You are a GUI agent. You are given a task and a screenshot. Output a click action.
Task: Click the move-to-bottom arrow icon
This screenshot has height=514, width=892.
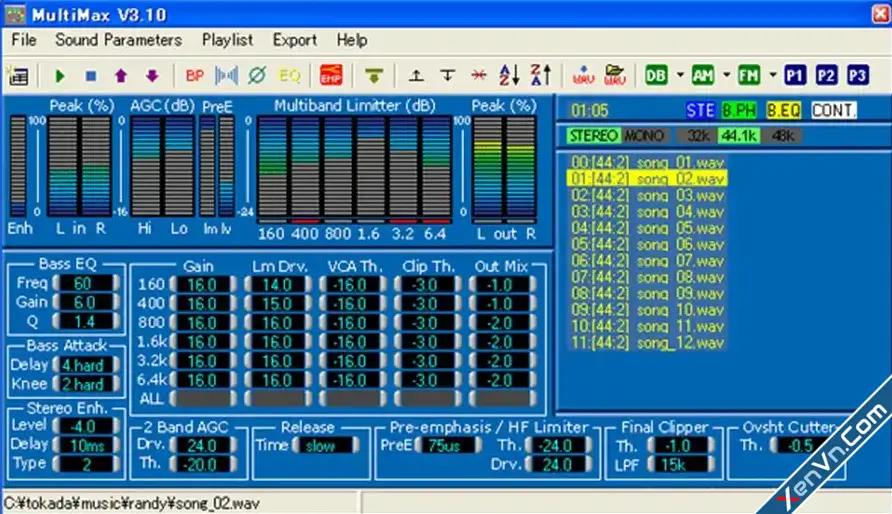(x=448, y=76)
